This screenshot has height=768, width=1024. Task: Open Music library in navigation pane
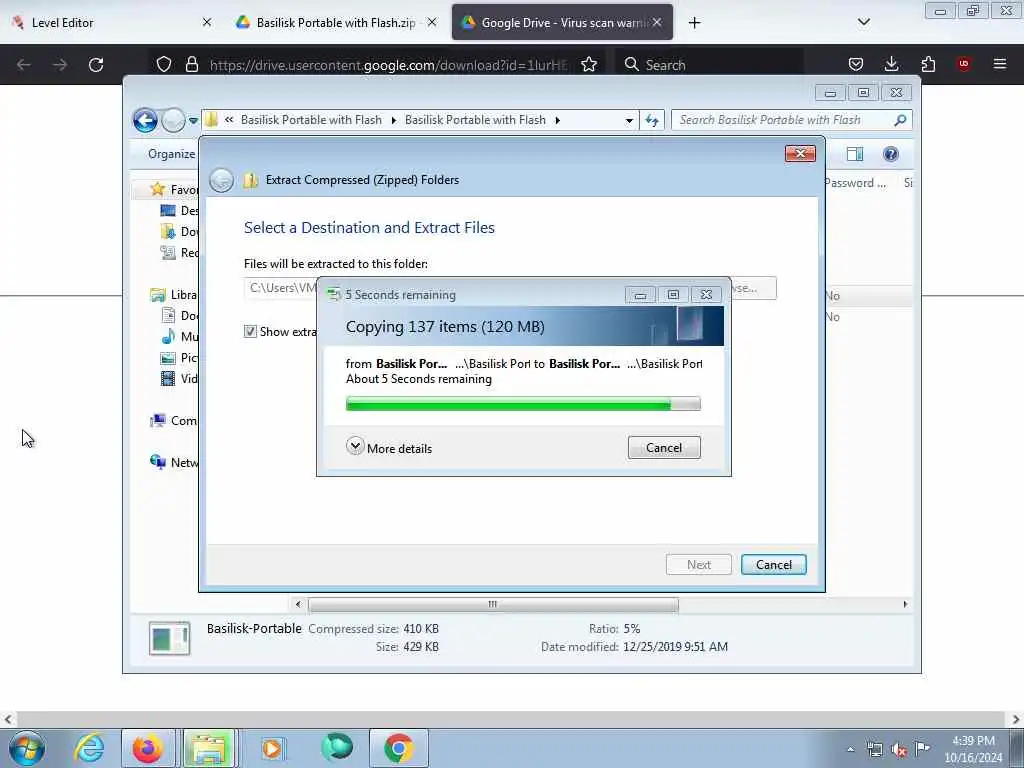coord(180,336)
